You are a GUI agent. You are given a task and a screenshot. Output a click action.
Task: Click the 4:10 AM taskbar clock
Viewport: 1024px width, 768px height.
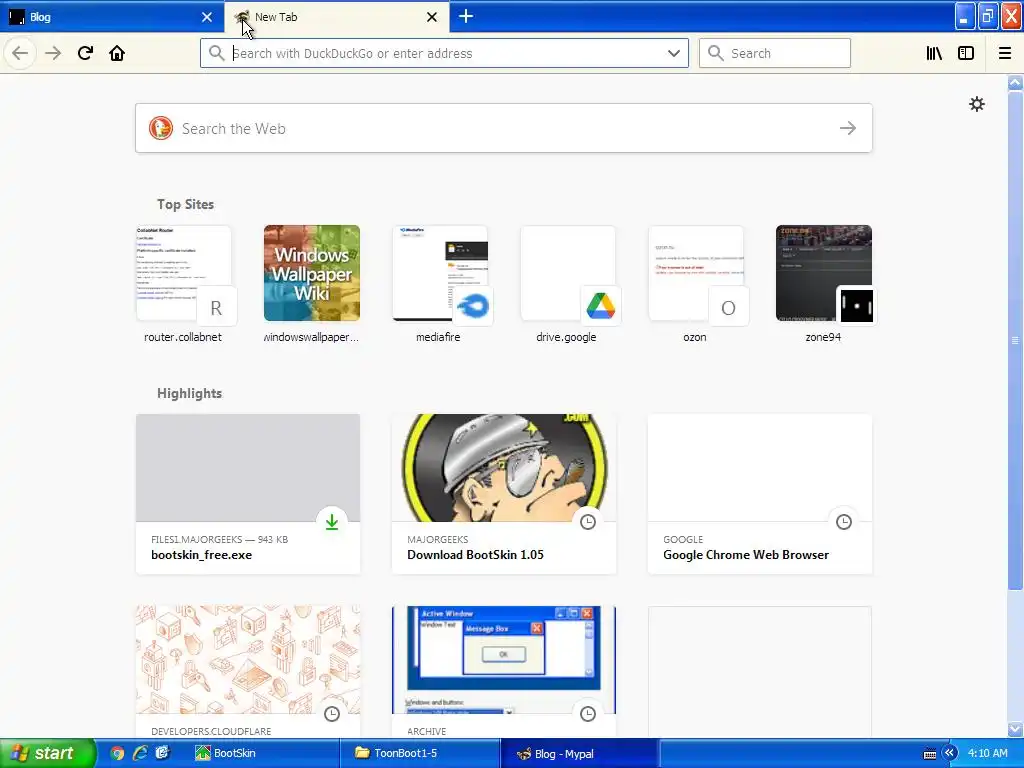(x=987, y=754)
